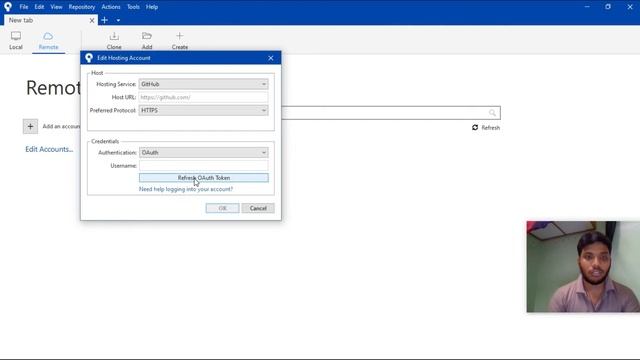Switch to the Remote repositories view
Screen dimensions: 640x360
pyautogui.click(x=48, y=40)
